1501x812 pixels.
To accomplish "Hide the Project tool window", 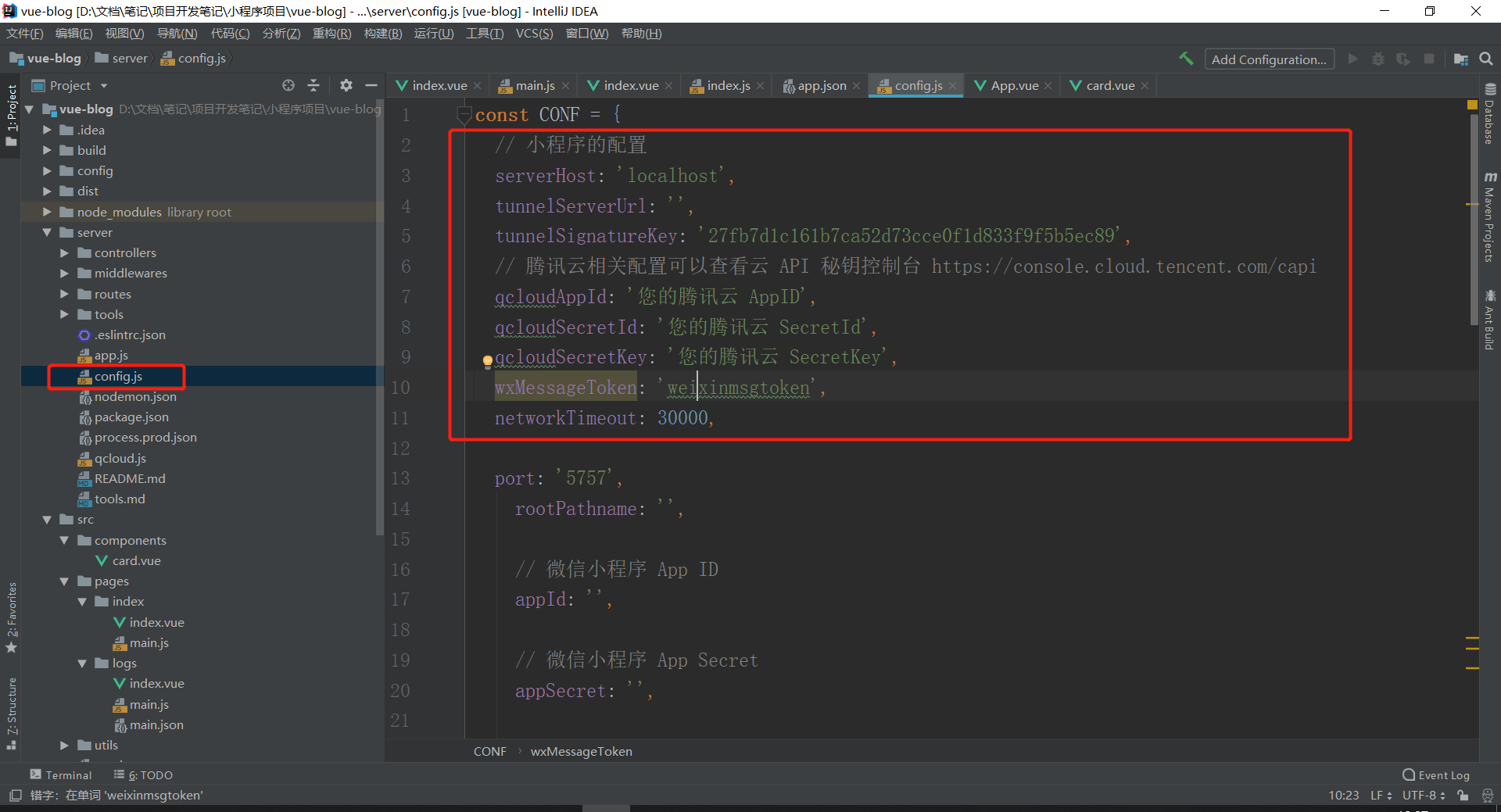I will (x=371, y=85).
